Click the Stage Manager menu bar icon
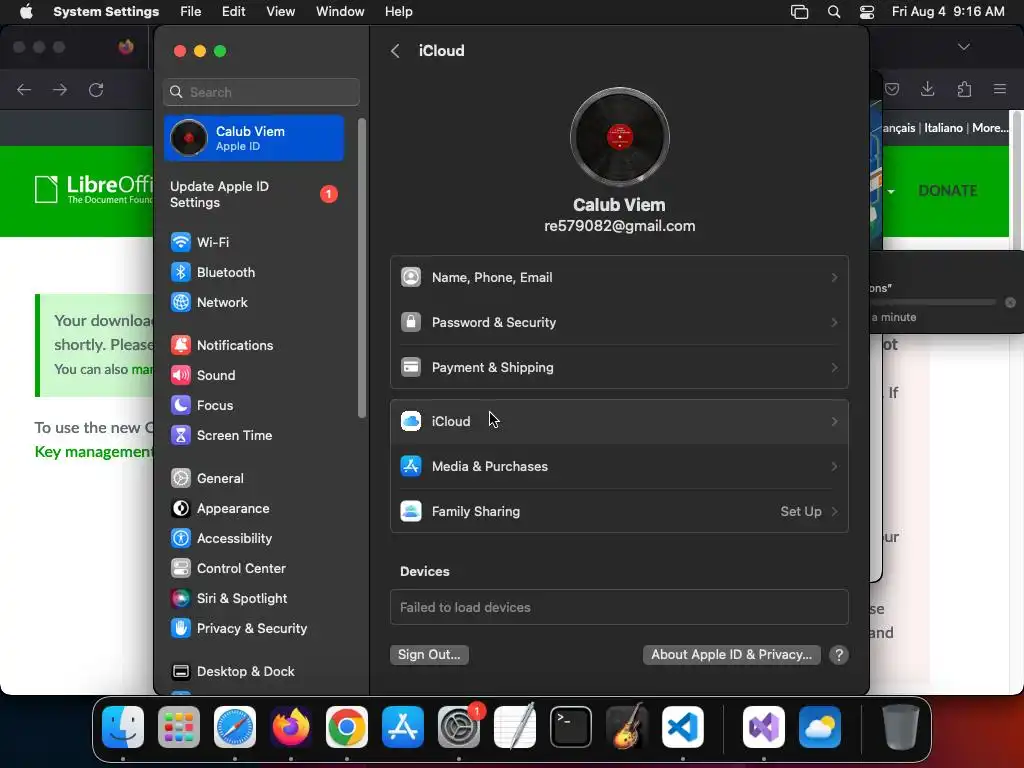 pyautogui.click(x=799, y=12)
